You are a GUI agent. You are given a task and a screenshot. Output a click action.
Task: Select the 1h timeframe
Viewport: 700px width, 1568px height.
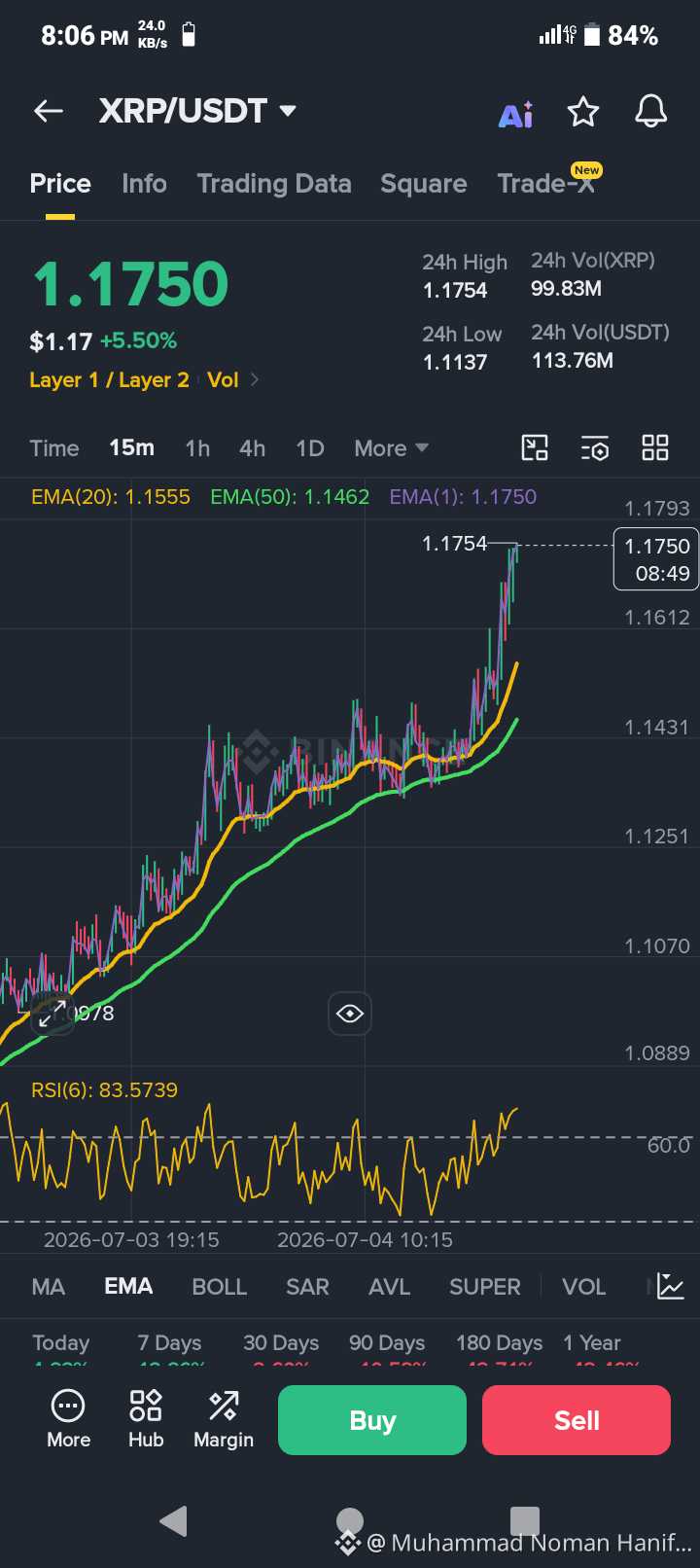[x=197, y=448]
